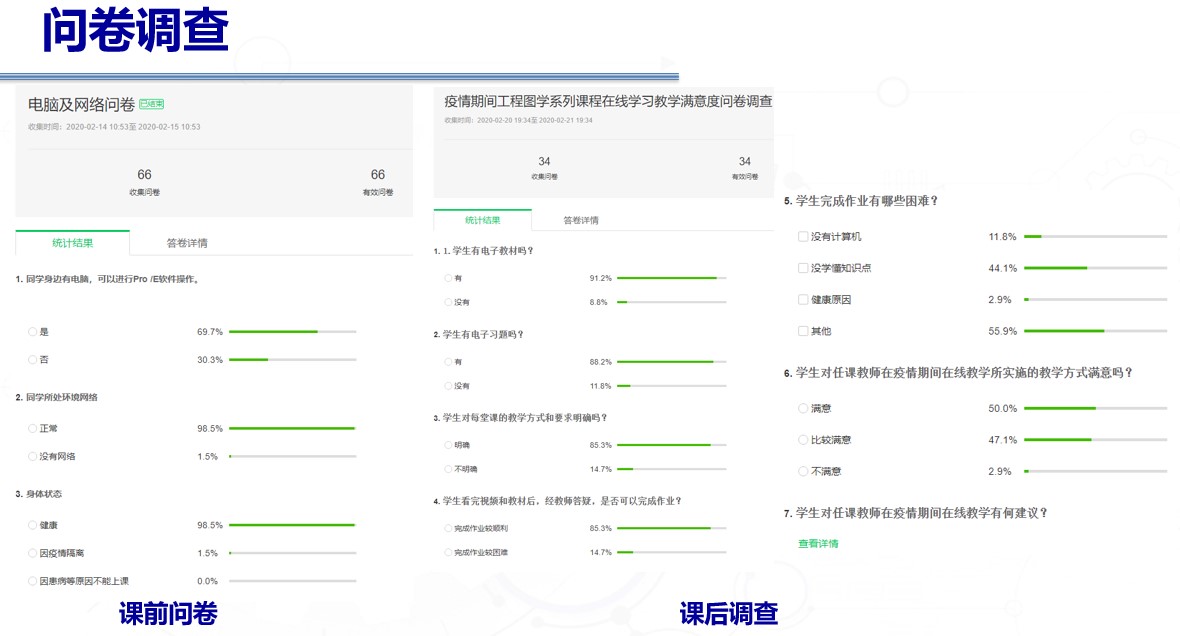
Task: Open the 查看详情 link
Action: click(x=818, y=544)
